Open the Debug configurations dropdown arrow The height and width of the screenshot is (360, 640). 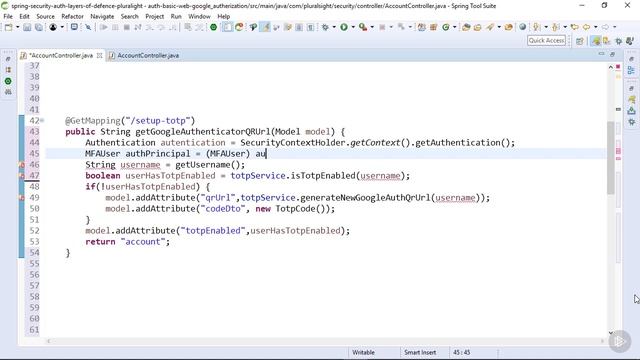coord(333,27)
